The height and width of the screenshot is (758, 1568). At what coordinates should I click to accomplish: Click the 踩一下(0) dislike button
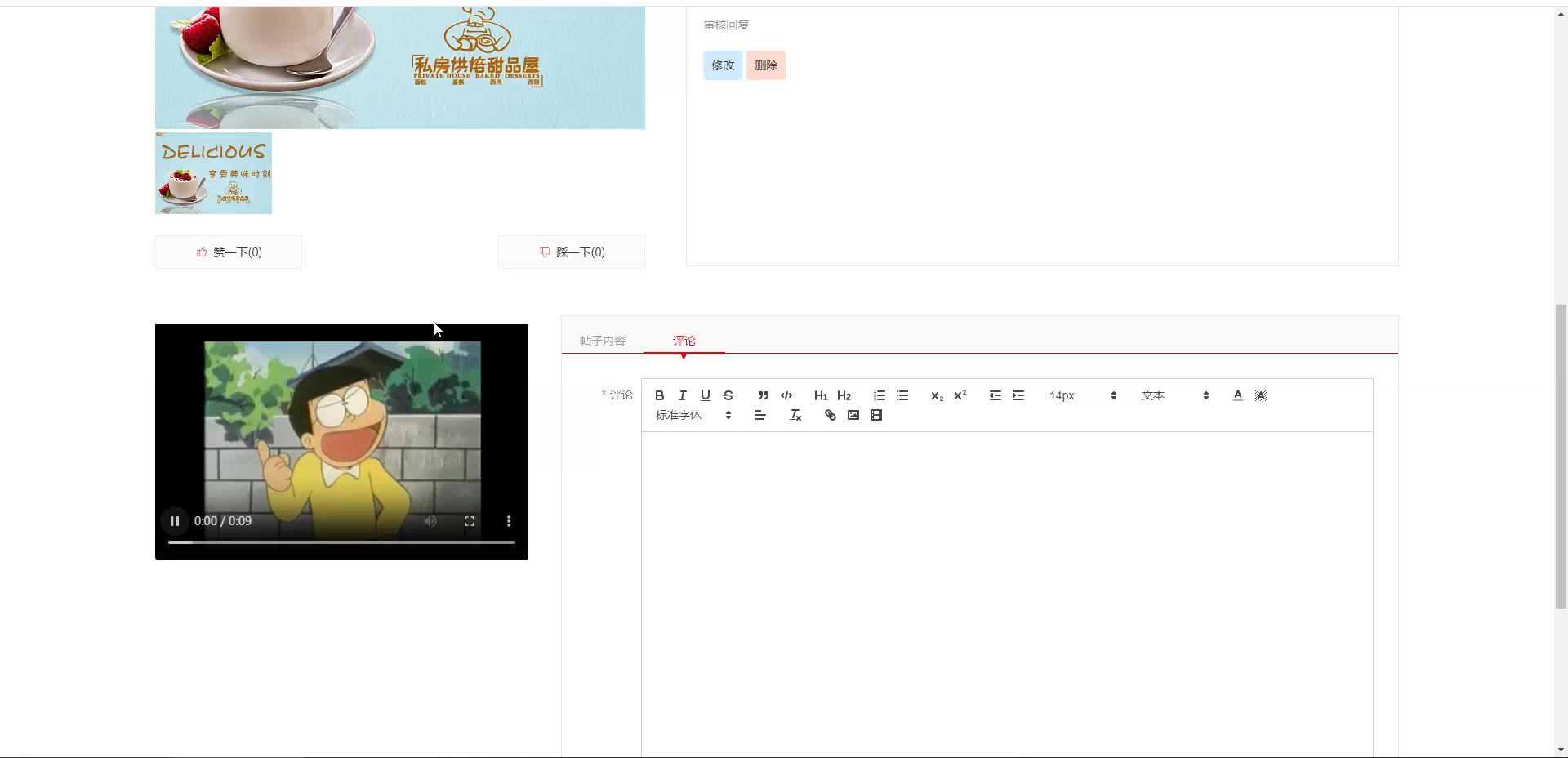pos(572,252)
